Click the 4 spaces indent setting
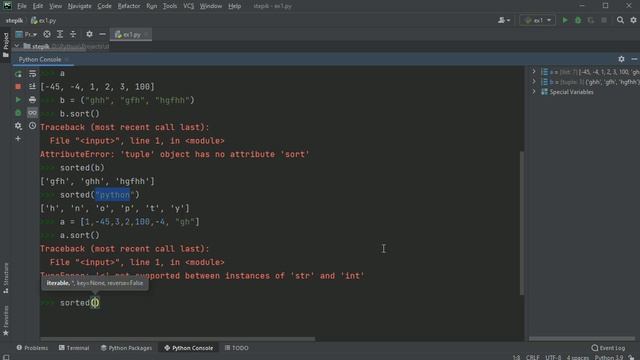Viewport: 640px width, 360px height. 578,358
